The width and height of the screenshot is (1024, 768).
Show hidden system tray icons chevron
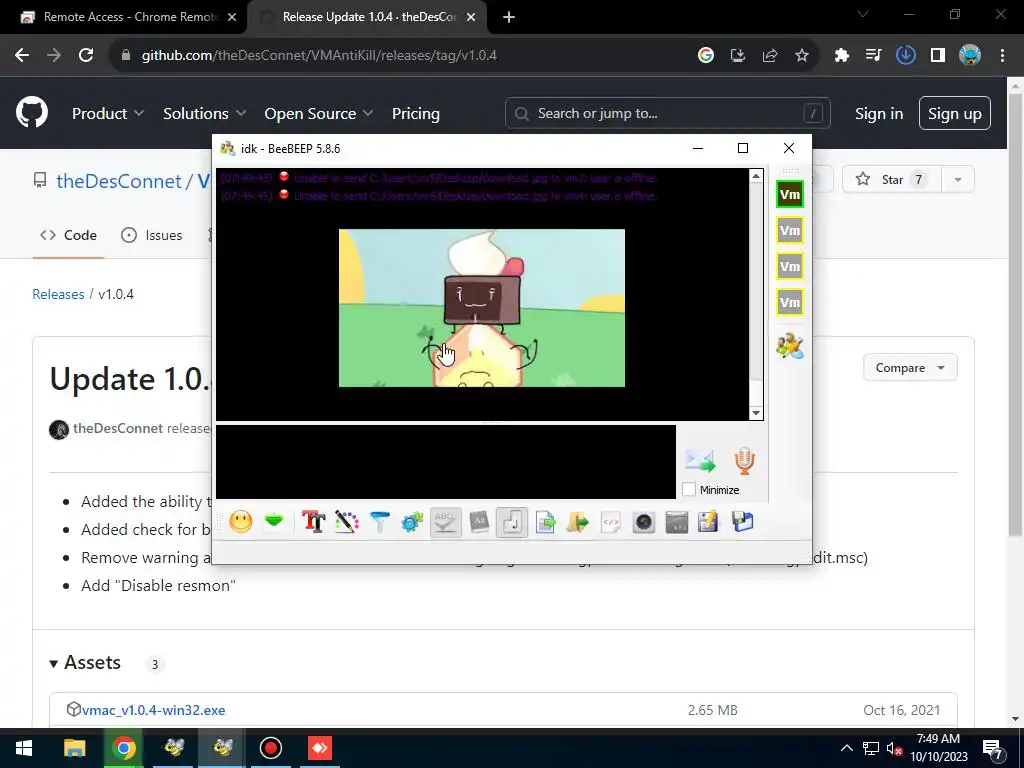pyautogui.click(x=846, y=748)
